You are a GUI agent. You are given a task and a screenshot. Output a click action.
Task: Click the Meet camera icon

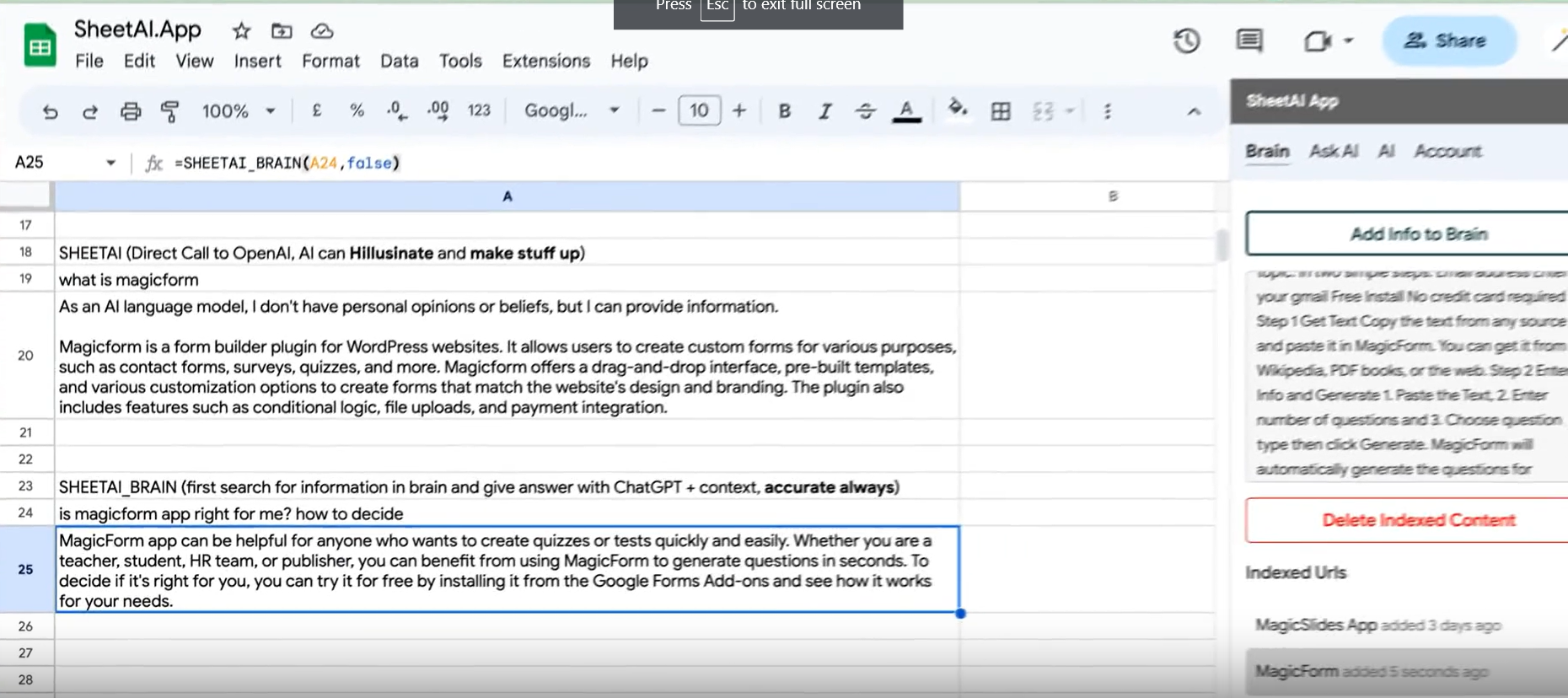coord(1317,40)
